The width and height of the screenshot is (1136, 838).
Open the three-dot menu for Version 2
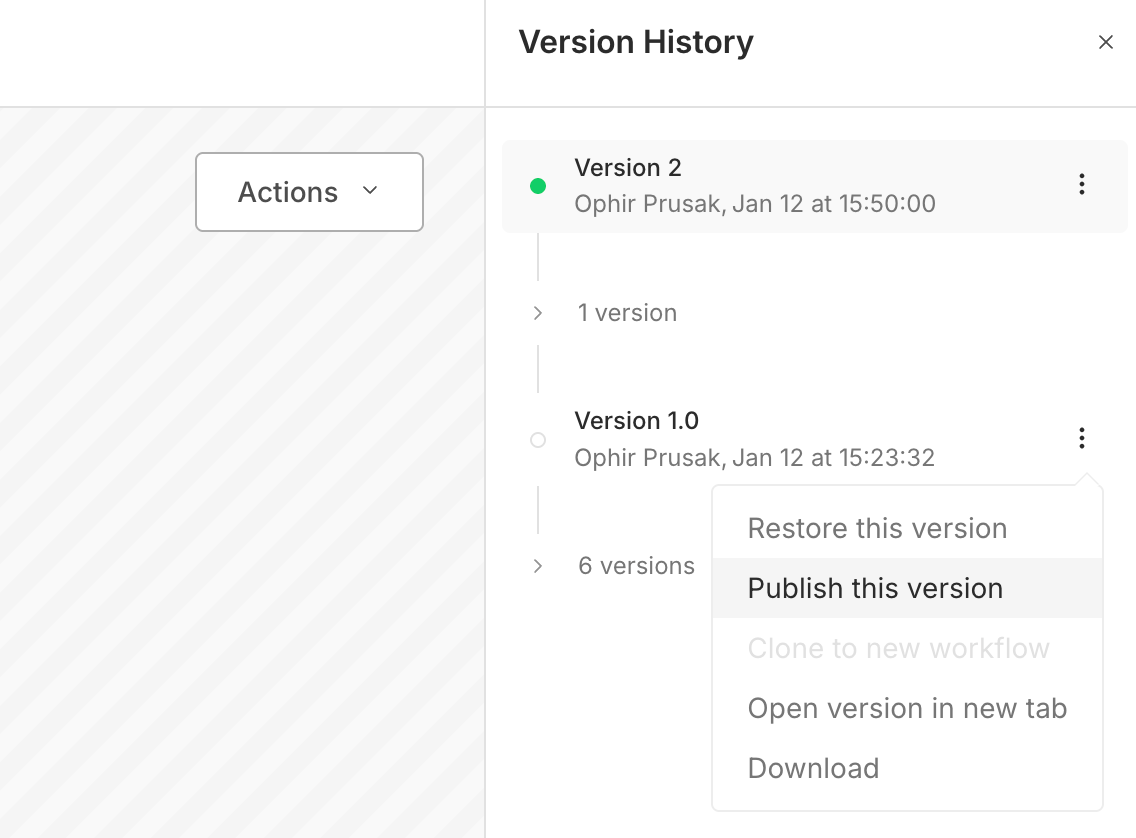click(1081, 184)
